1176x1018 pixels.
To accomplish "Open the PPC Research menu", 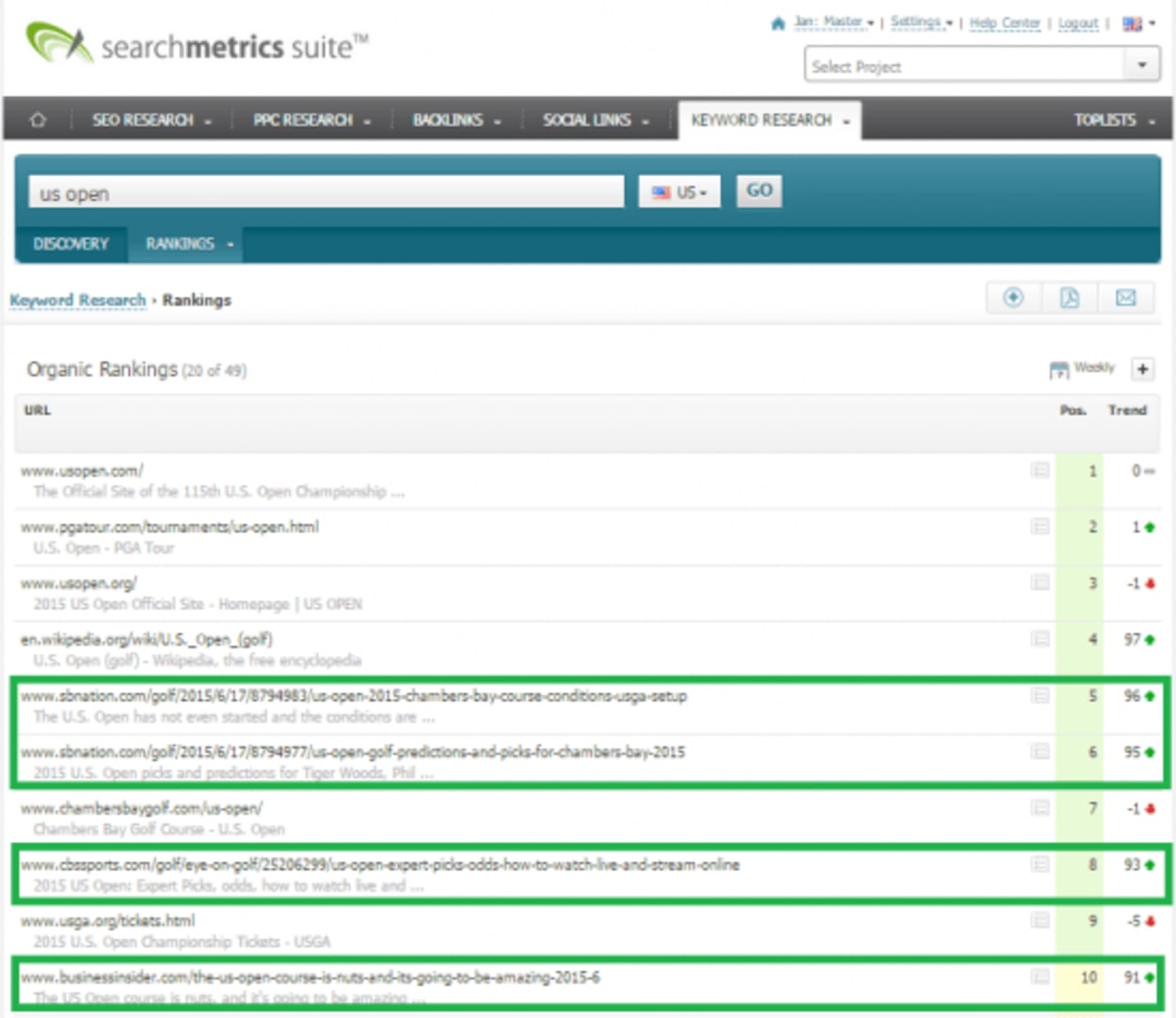I will tap(311, 119).
